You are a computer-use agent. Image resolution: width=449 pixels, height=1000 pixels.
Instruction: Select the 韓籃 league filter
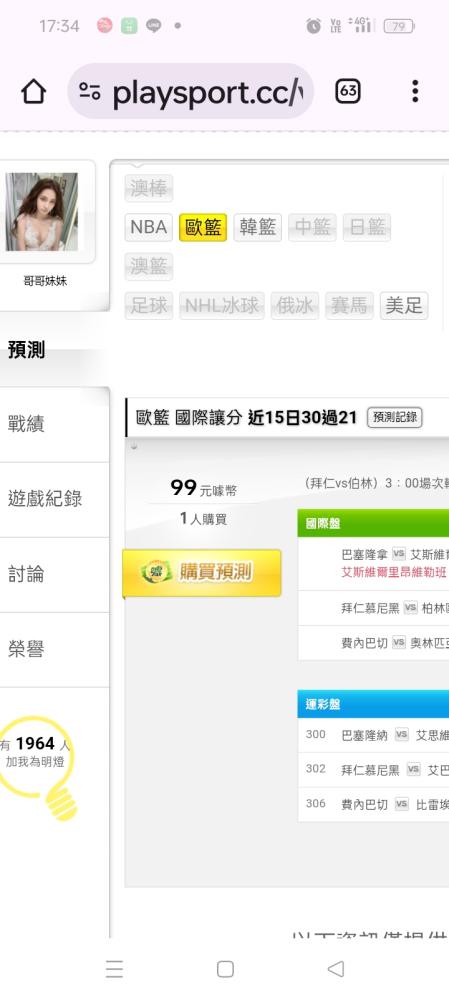tap(258, 227)
